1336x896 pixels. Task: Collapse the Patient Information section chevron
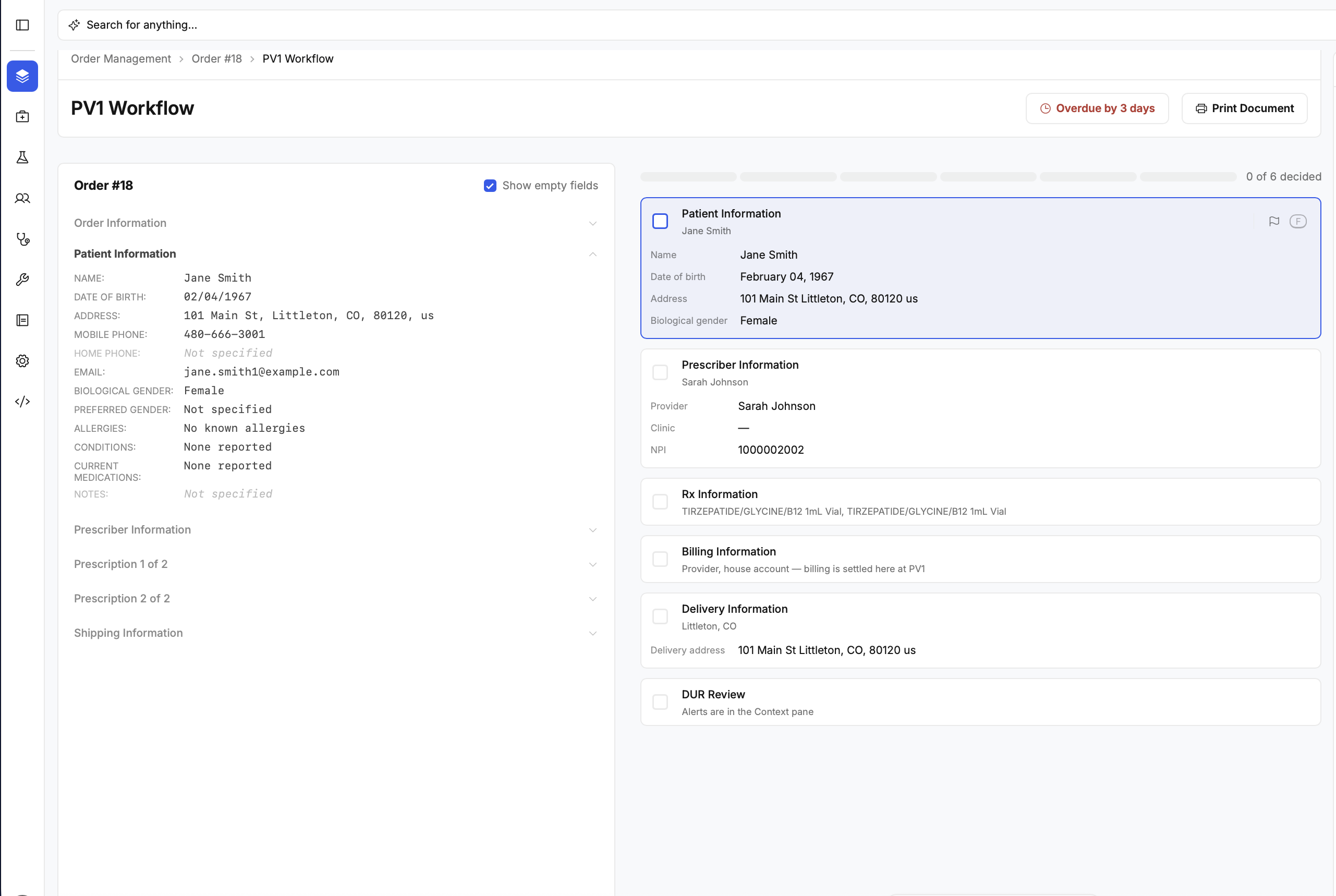(x=593, y=255)
